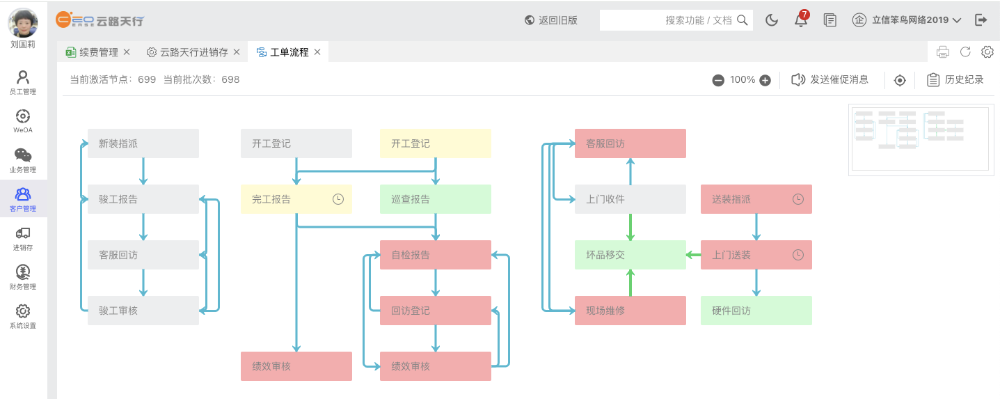
Task: Toggle dark mode moon icon
Action: coord(772,20)
